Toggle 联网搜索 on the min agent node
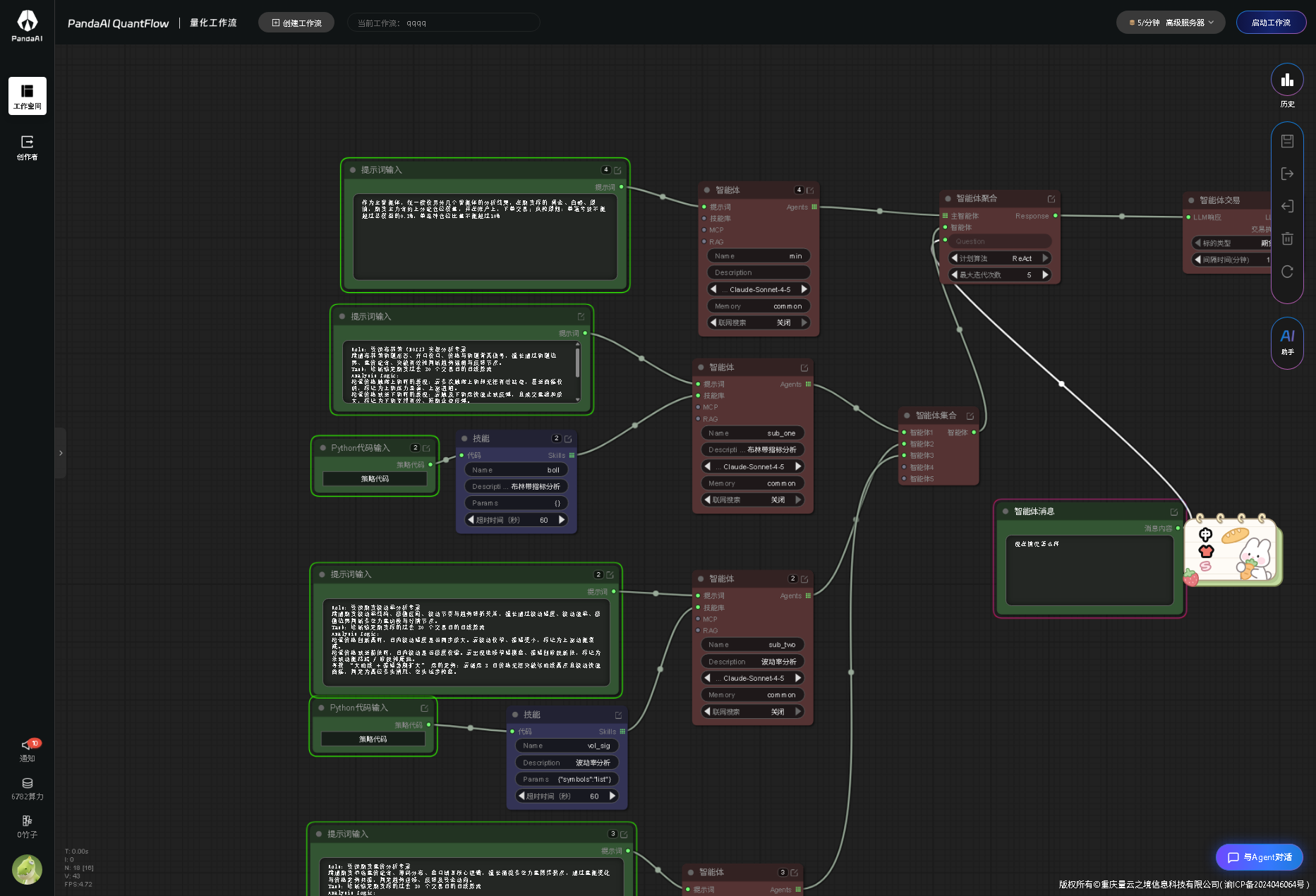Viewport: 1316px width, 896px height. tap(758, 322)
